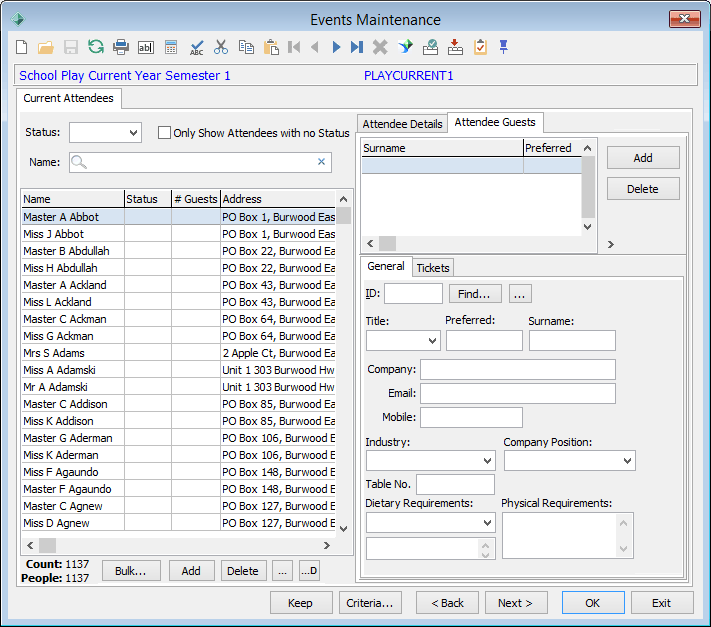
Task: Click the # Guests column header
Action: (196, 199)
